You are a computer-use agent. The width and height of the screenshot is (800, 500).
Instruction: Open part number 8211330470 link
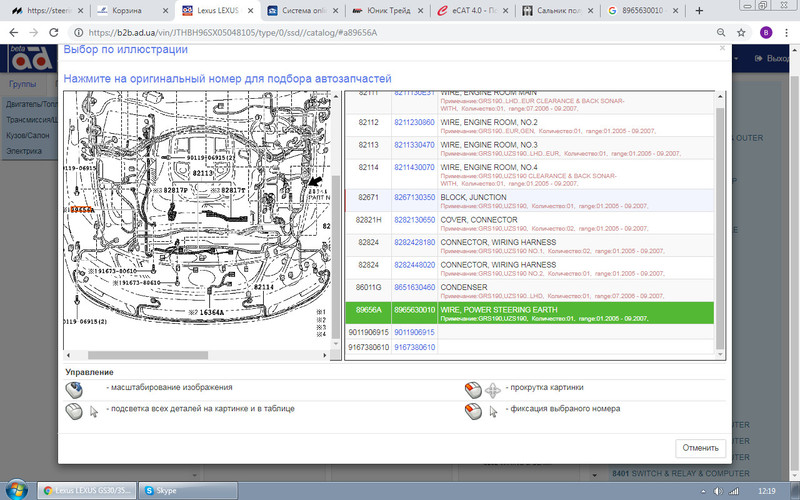(x=414, y=145)
